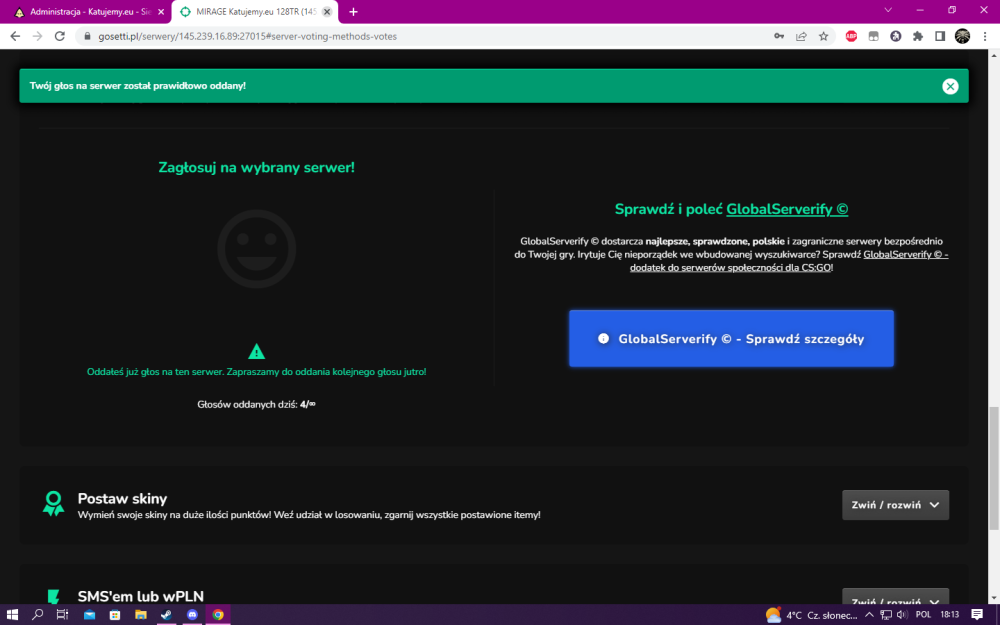
Task: Click the page vertical scrollbar thumb
Action: click(994, 468)
